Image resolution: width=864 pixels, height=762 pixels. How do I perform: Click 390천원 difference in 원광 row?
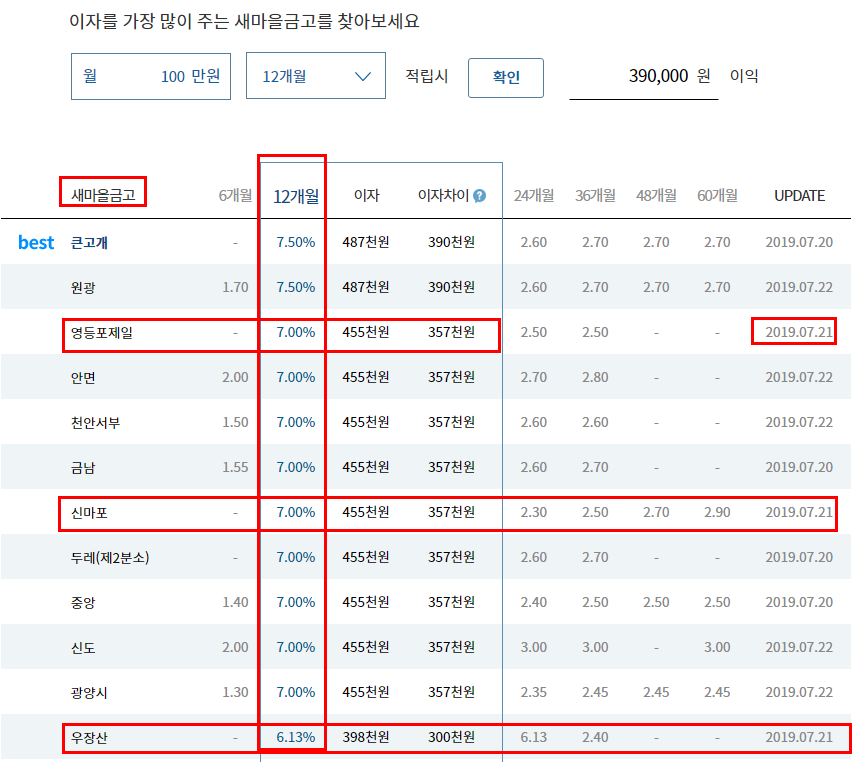coord(452,287)
